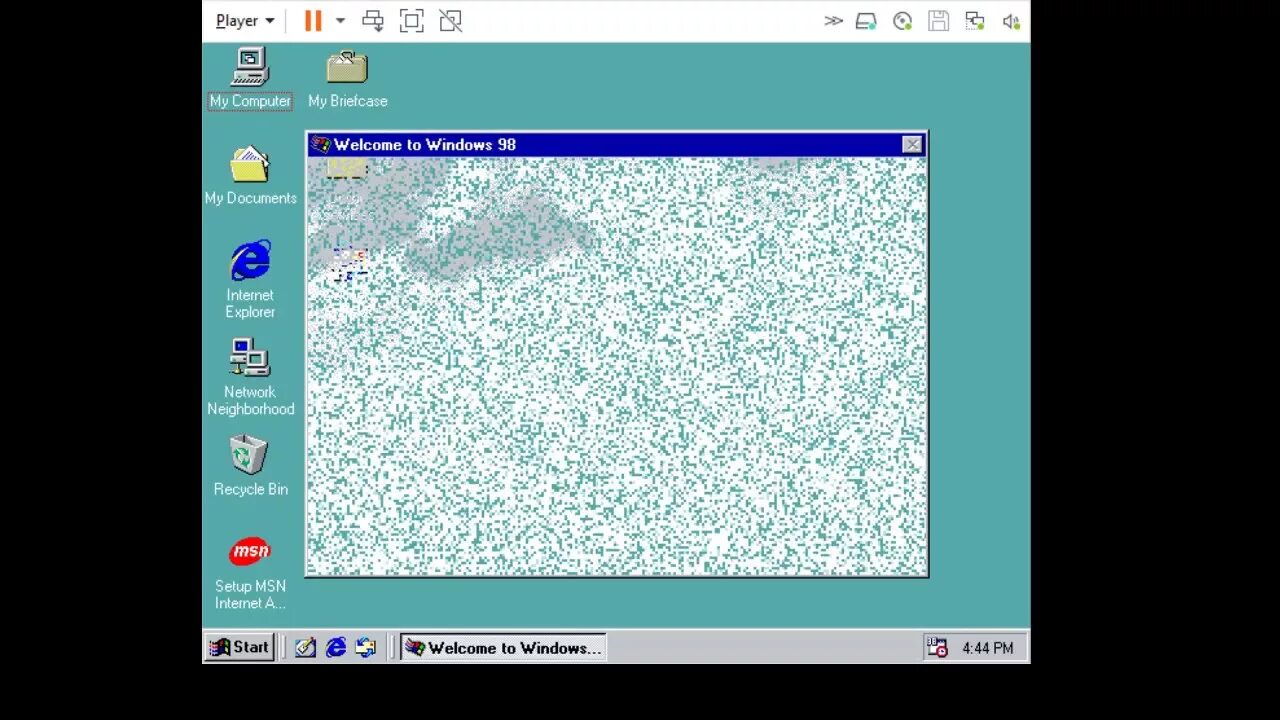The width and height of the screenshot is (1280, 720).
Task: Expand the device toolbar chevrons
Action: coord(833,21)
